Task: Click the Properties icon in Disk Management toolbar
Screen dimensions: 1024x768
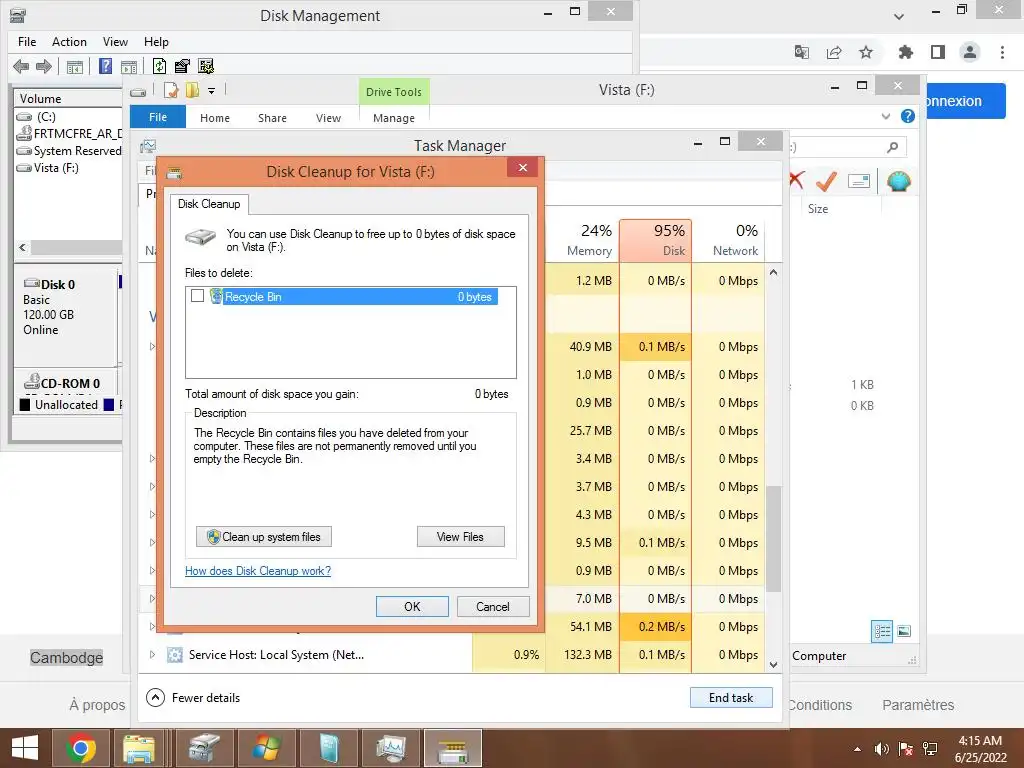Action: (x=182, y=66)
